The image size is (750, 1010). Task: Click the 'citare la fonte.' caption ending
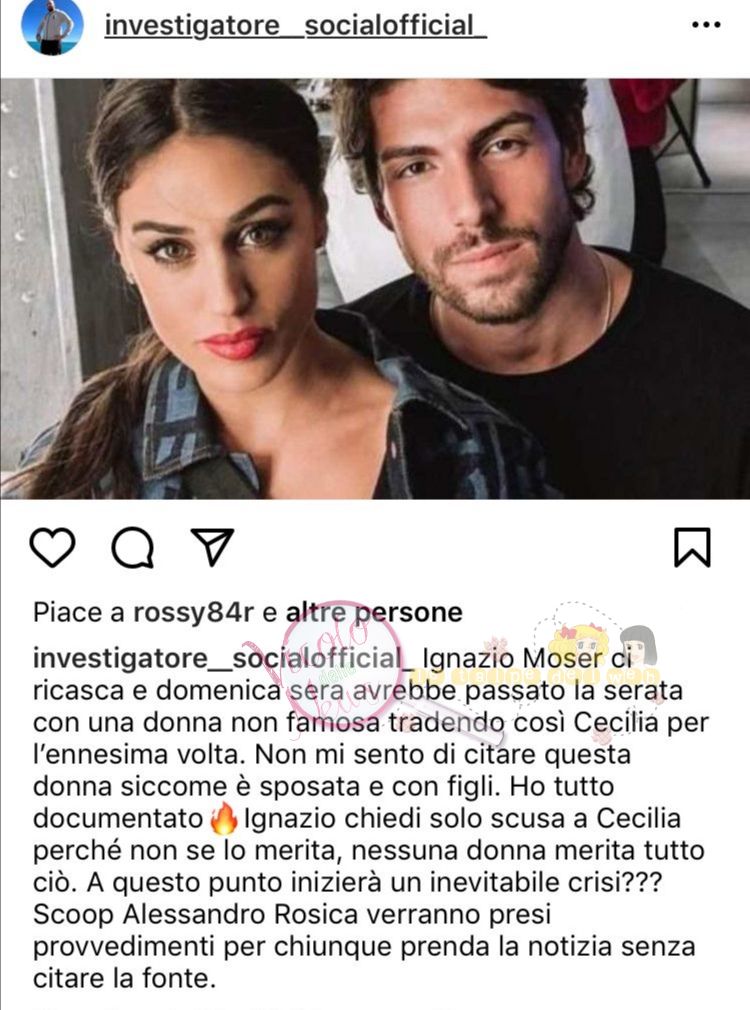pos(124,978)
